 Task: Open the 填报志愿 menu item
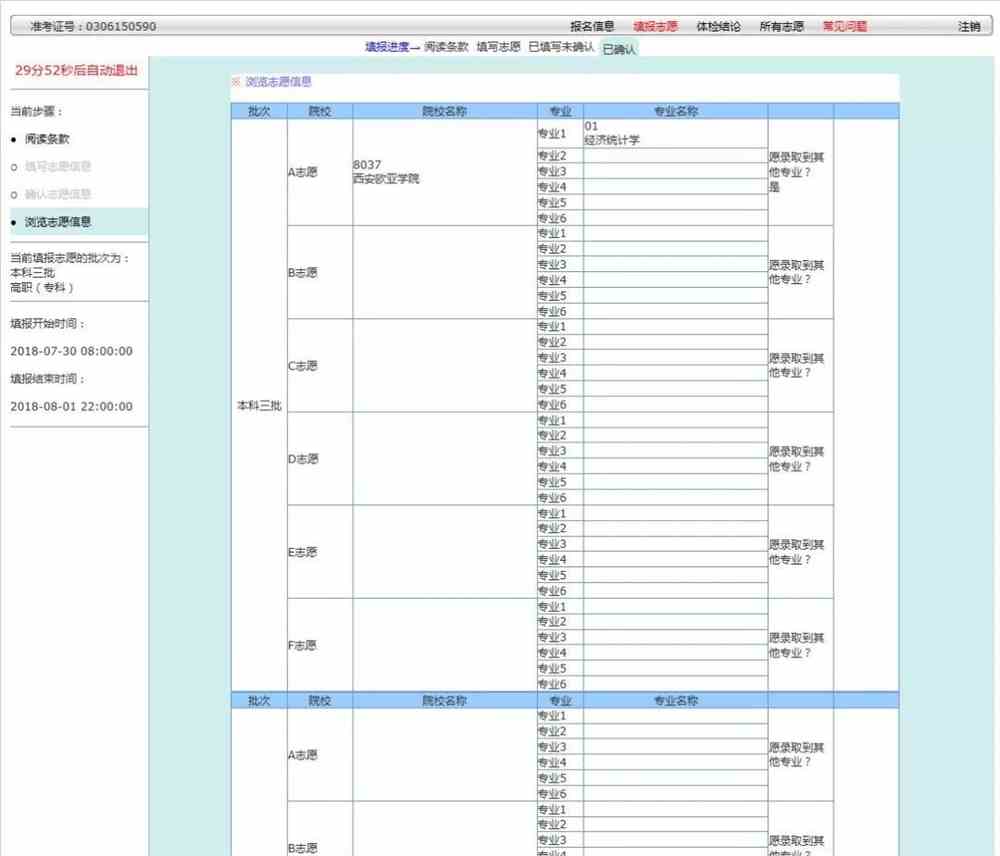(x=655, y=26)
